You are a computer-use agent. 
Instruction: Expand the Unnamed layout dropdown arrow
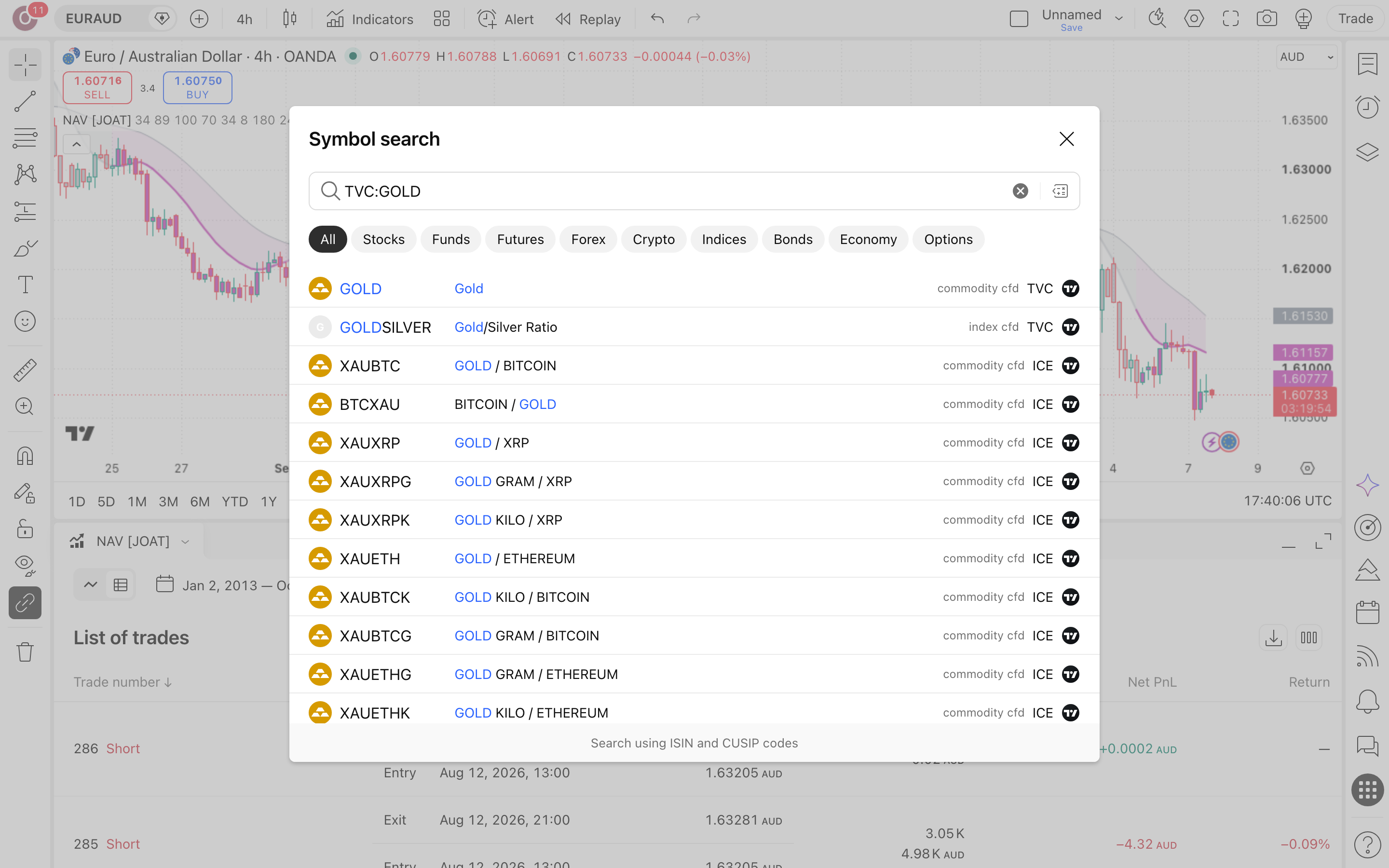point(1118,19)
